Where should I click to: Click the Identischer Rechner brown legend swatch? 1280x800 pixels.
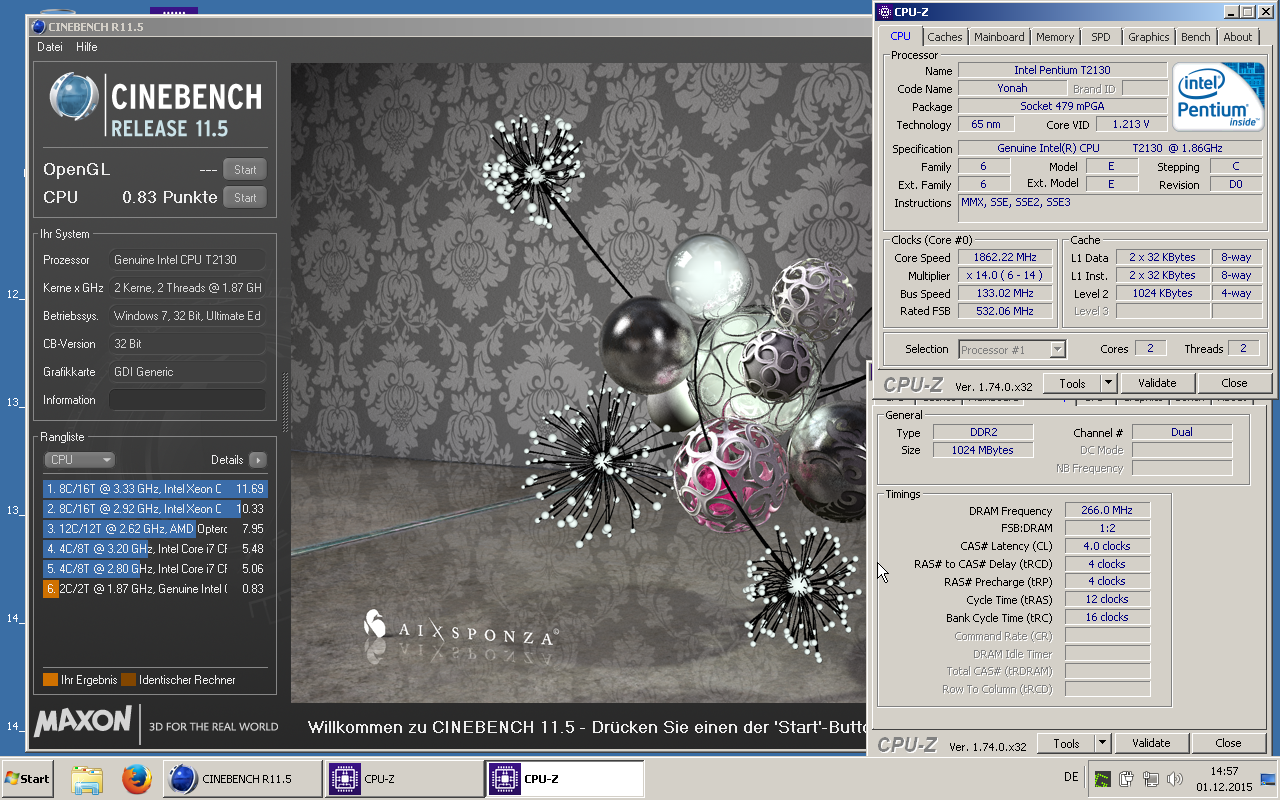[128, 680]
